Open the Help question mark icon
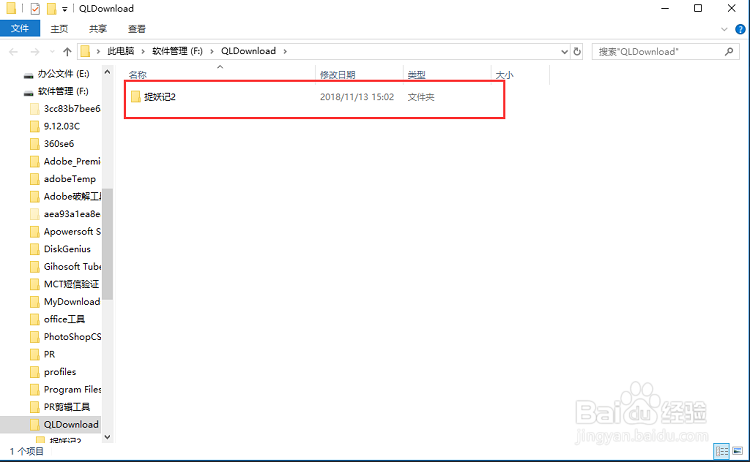Viewport: 750px width, 462px height. [740, 29]
